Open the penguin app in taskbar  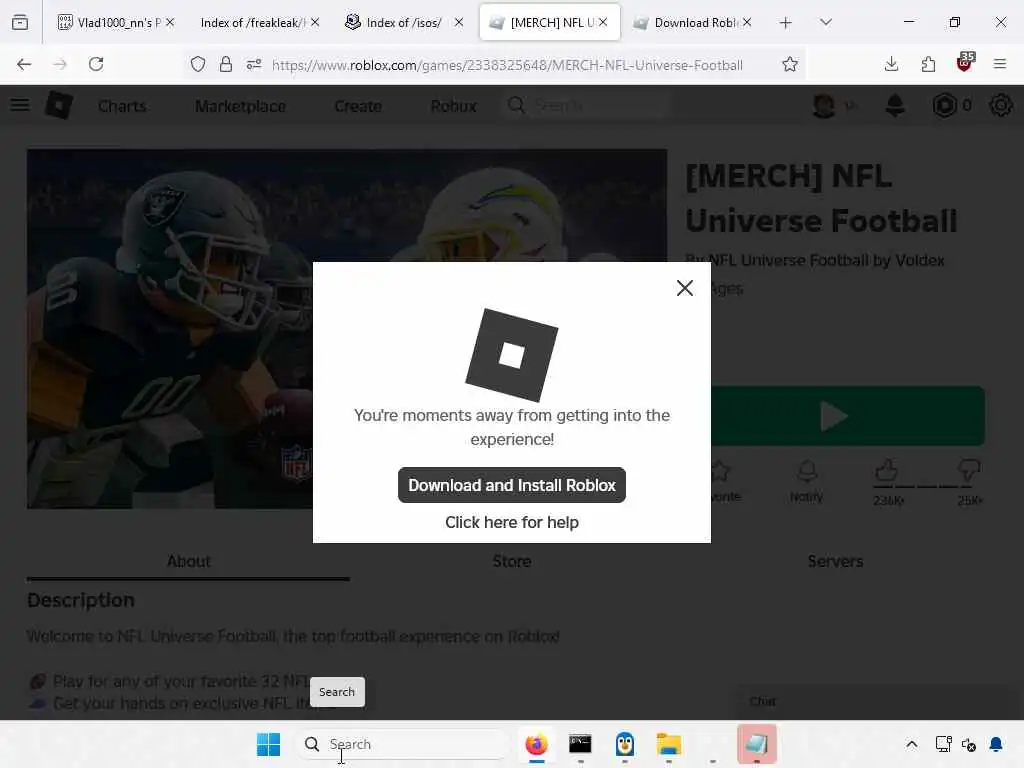pos(624,744)
